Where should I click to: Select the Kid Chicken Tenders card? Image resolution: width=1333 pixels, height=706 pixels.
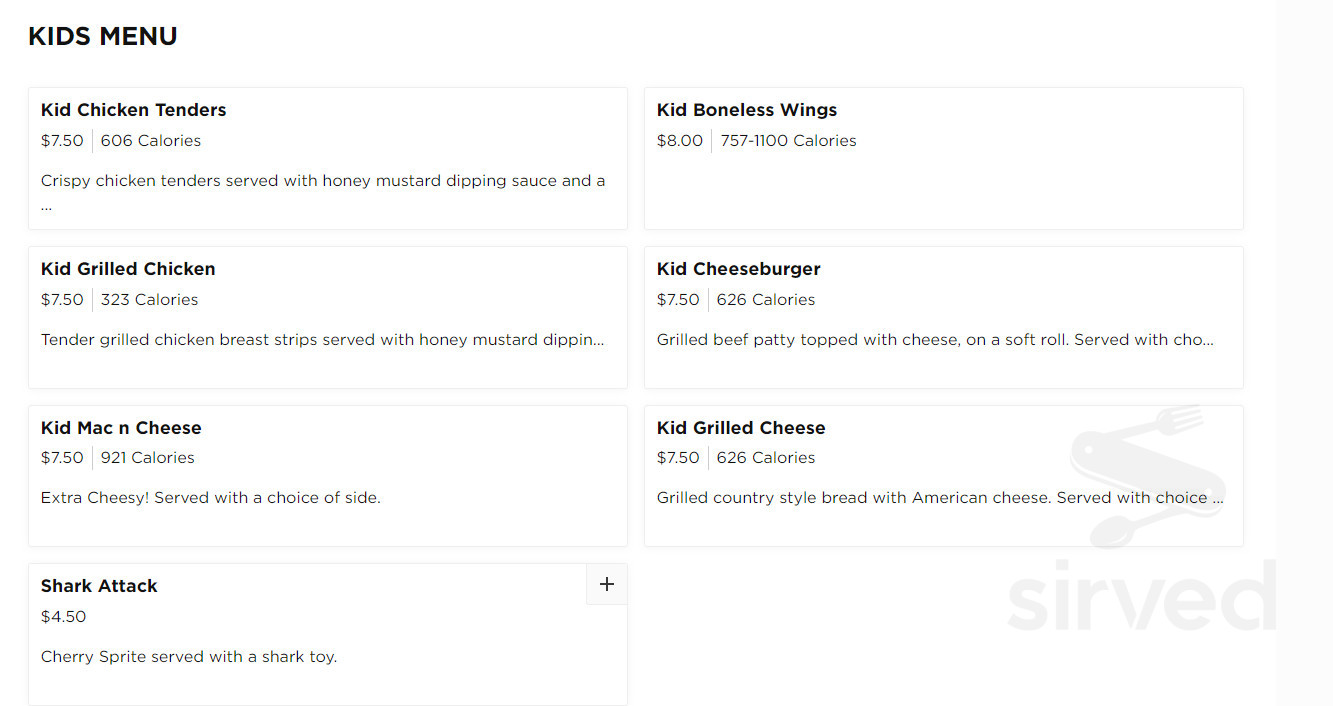(x=328, y=158)
